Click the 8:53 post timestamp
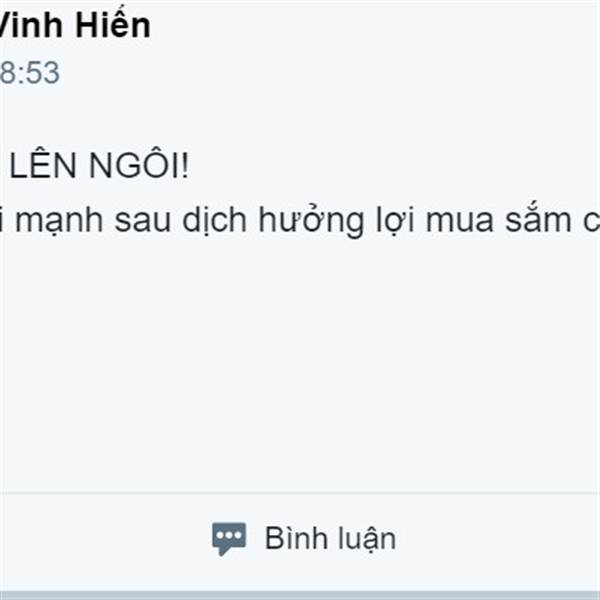The image size is (600, 600). coord(30,73)
